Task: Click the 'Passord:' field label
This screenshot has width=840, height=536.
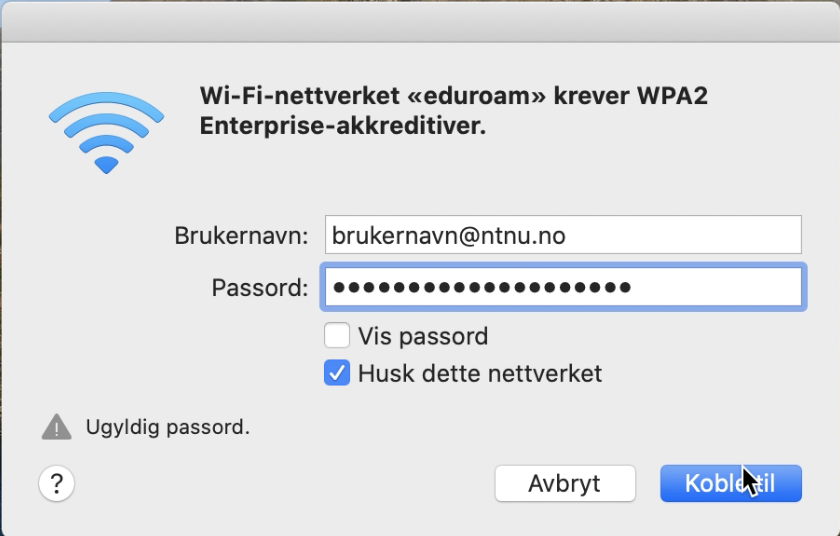Action: click(x=260, y=288)
